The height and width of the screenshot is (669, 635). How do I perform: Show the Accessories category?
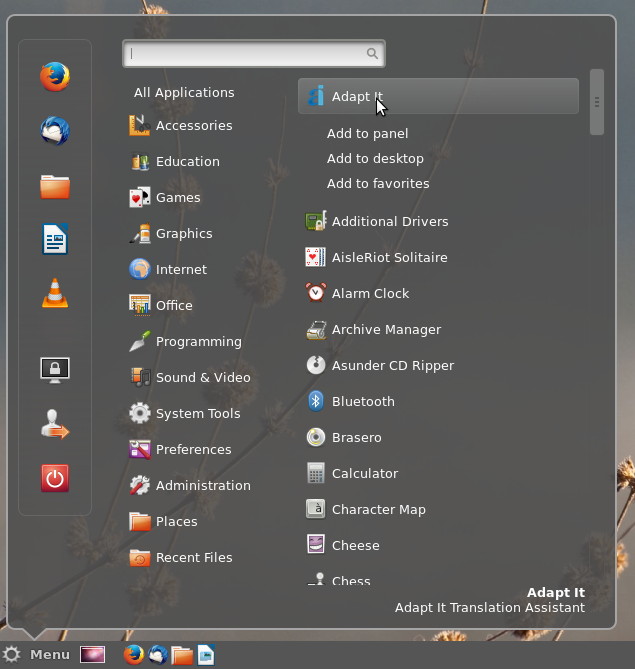tap(193, 125)
